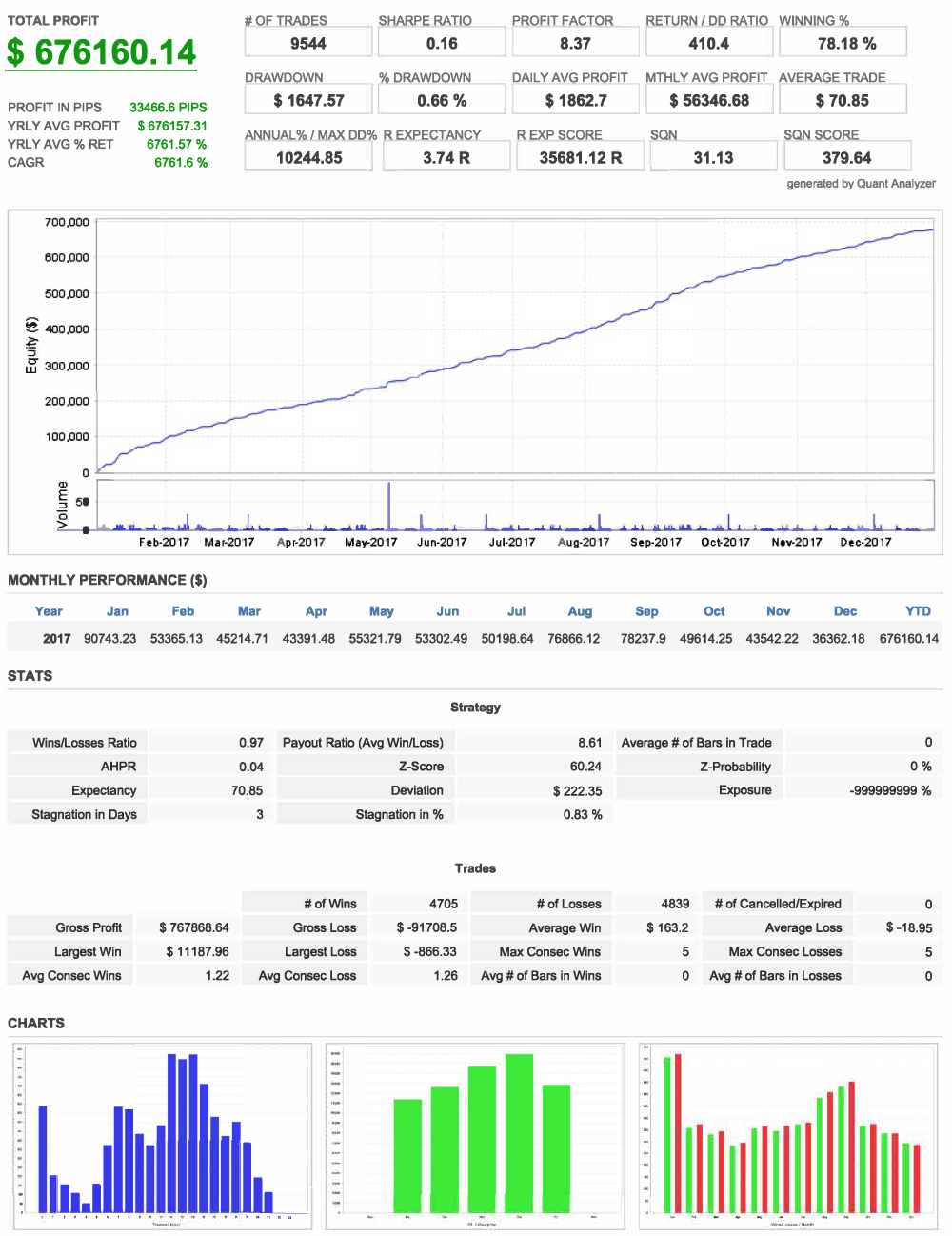Open the green P/L by weekday chart
The height and width of the screenshot is (1236, 952).
pyautogui.click(x=475, y=1136)
